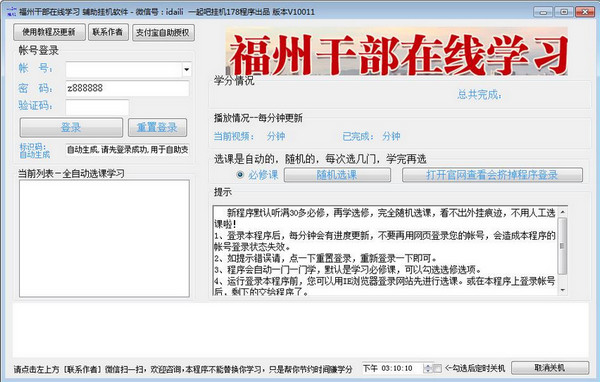Minimize the application window
This screenshot has width=600, height=382.
[543, 11]
